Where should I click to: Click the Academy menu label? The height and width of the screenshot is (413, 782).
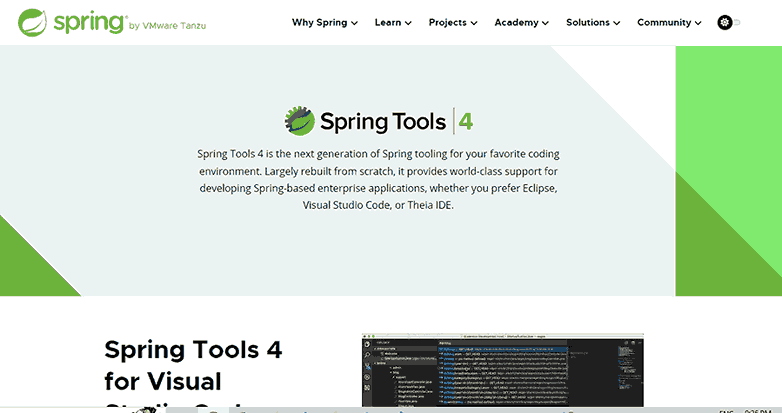(x=515, y=22)
